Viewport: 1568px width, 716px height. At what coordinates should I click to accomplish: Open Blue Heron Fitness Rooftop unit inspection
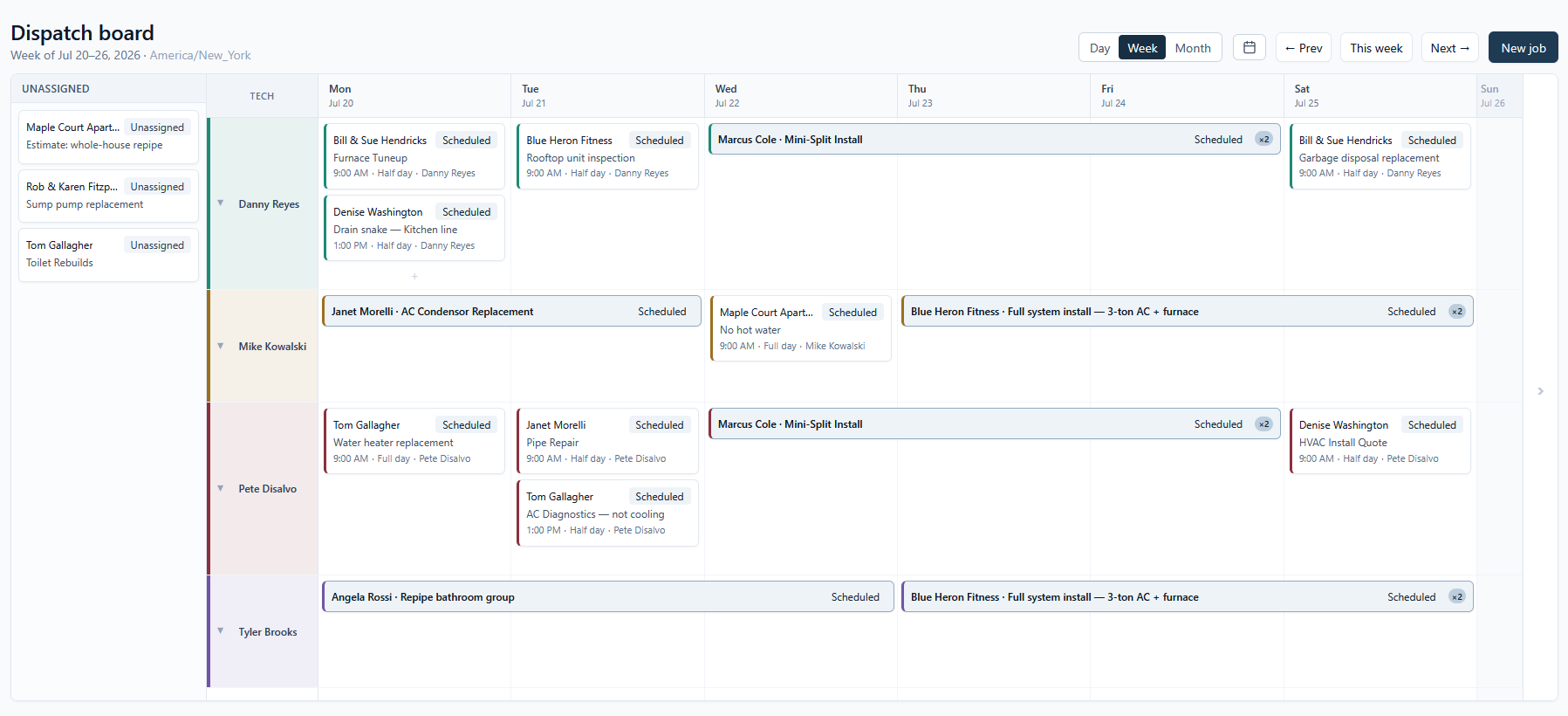tap(607, 156)
